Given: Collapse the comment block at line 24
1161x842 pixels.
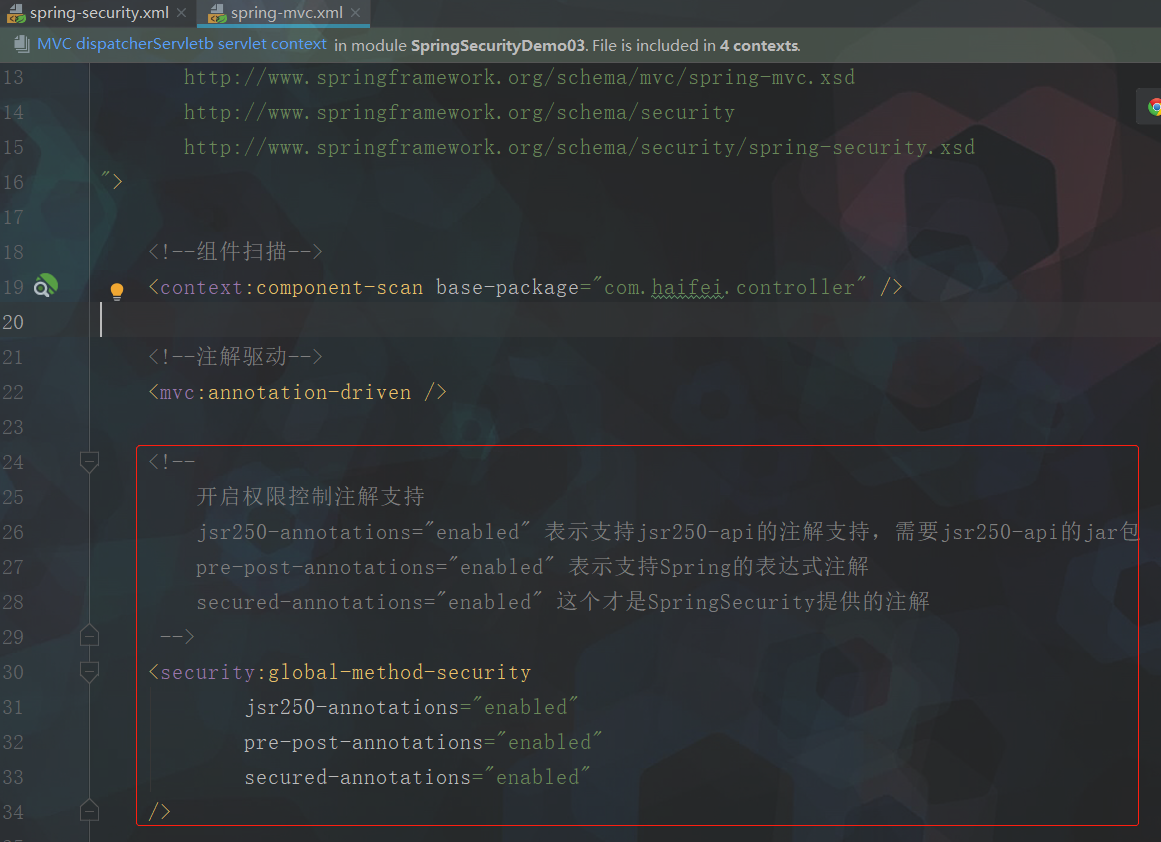Looking at the screenshot, I should click(89, 463).
